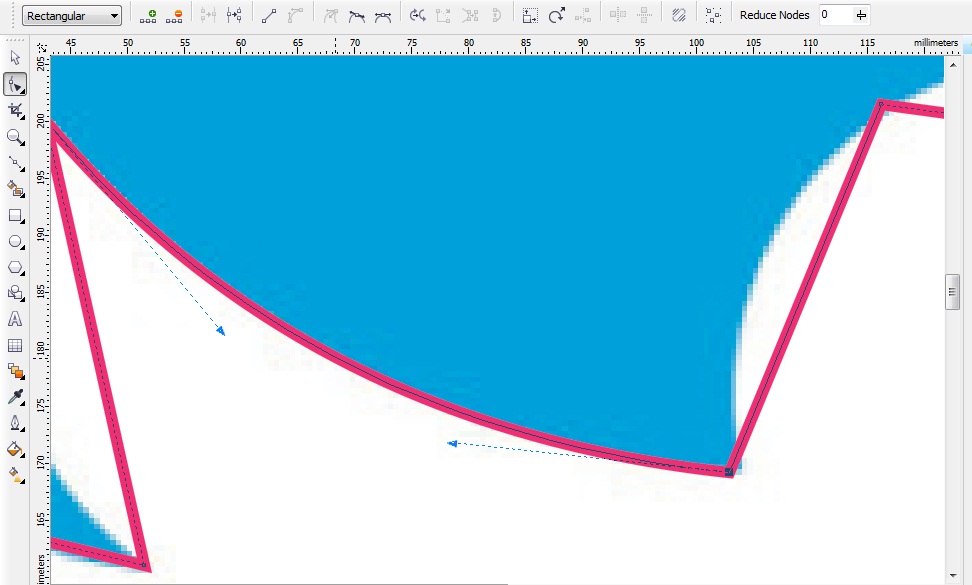972x585 pixels.
Task: Select the Freehand curve tool
Action: (14, 164)
